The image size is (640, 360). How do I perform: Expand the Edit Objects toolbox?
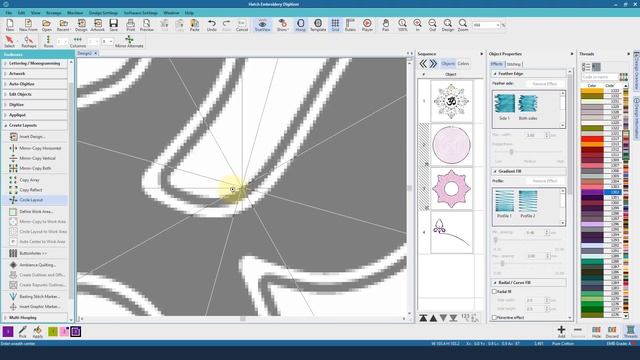coord(35,94)
